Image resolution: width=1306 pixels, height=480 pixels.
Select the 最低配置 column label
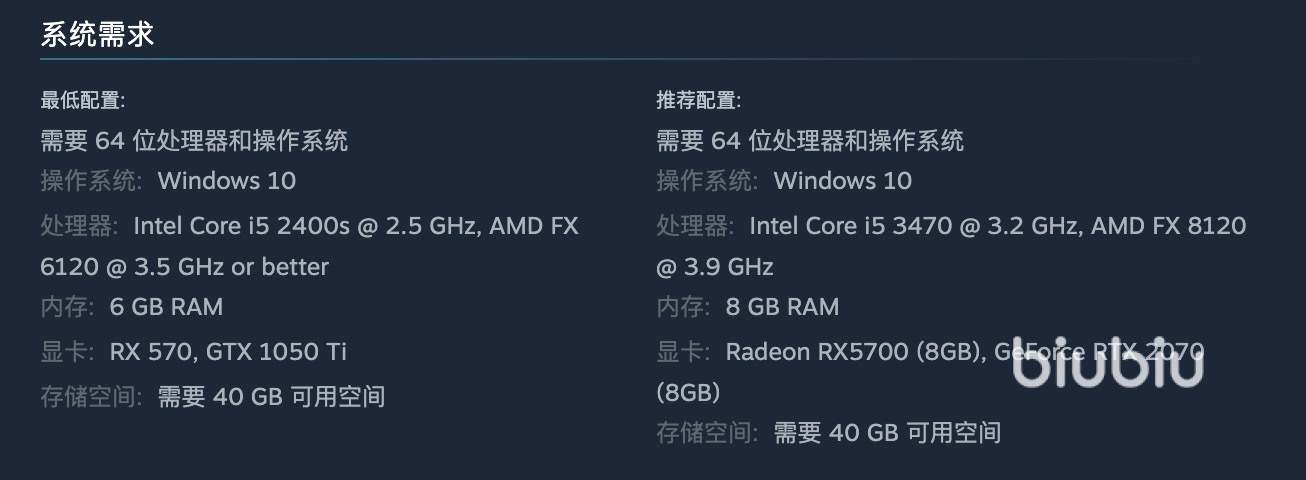(82, 100)
